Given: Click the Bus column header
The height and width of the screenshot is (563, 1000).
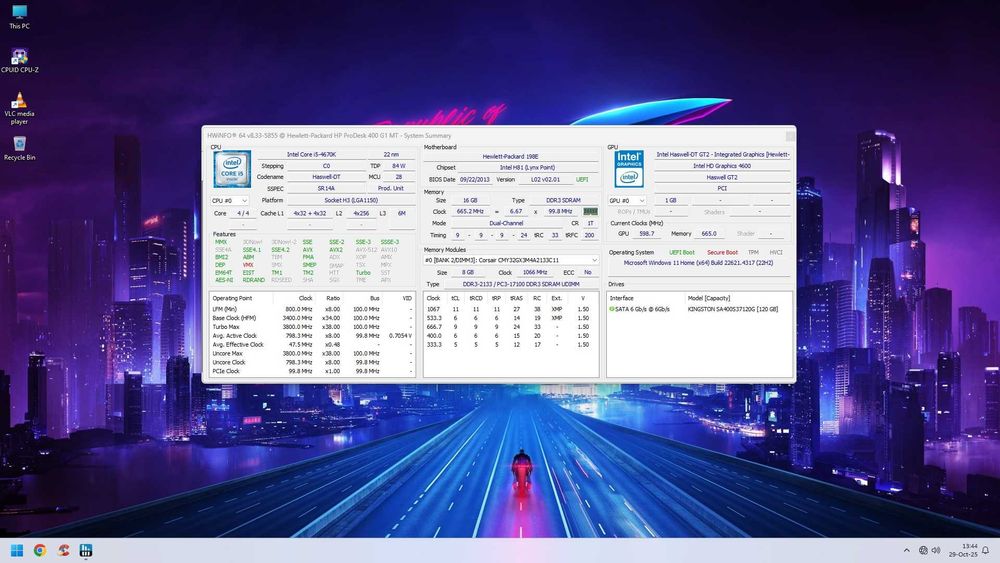Looking at the screenshot, I should 374,298.
